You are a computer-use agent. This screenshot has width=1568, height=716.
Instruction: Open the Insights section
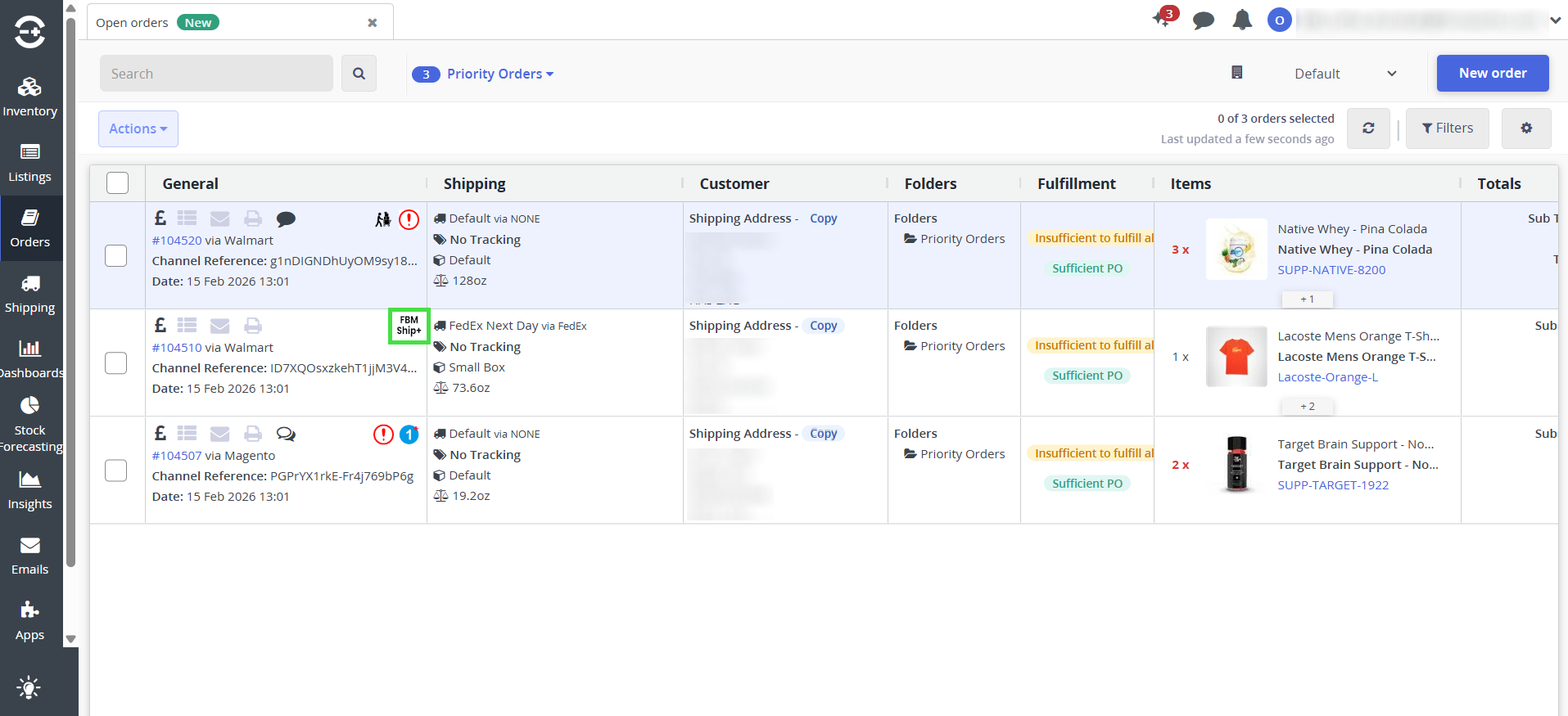pos(30,490)
